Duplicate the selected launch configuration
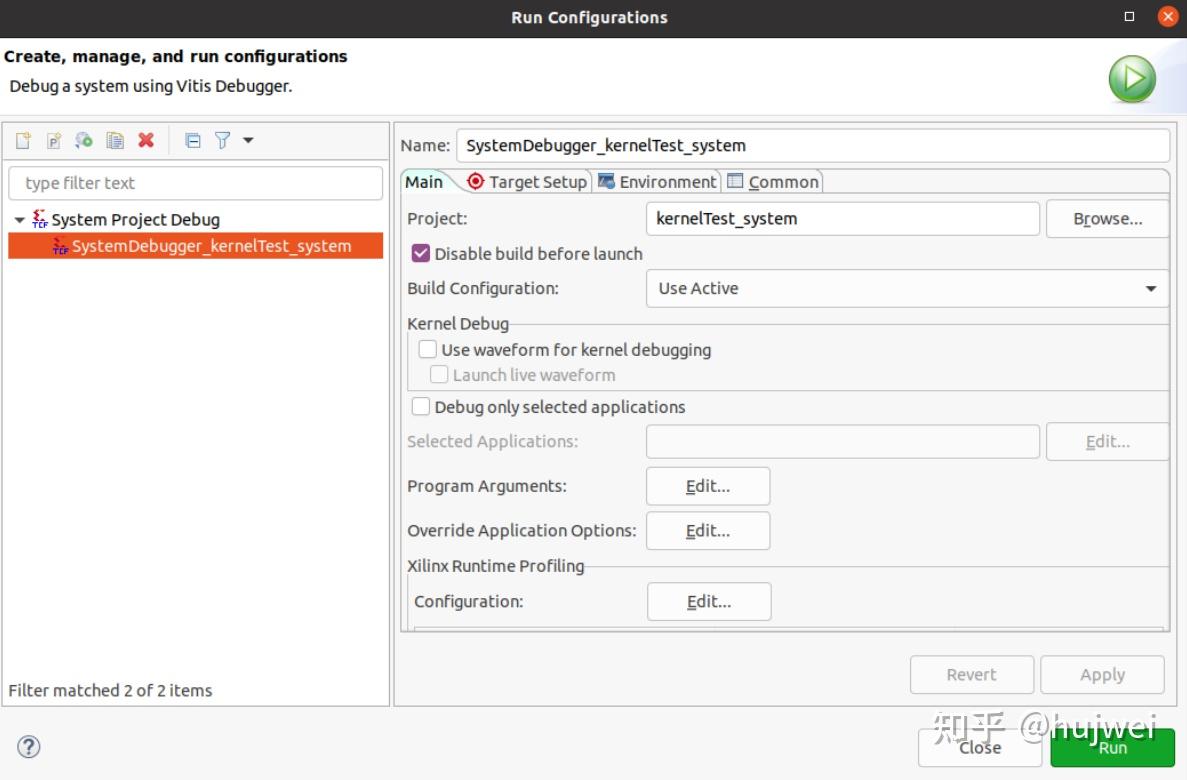The width and height of the screenshot is (1187, 780). click(115, 141)
